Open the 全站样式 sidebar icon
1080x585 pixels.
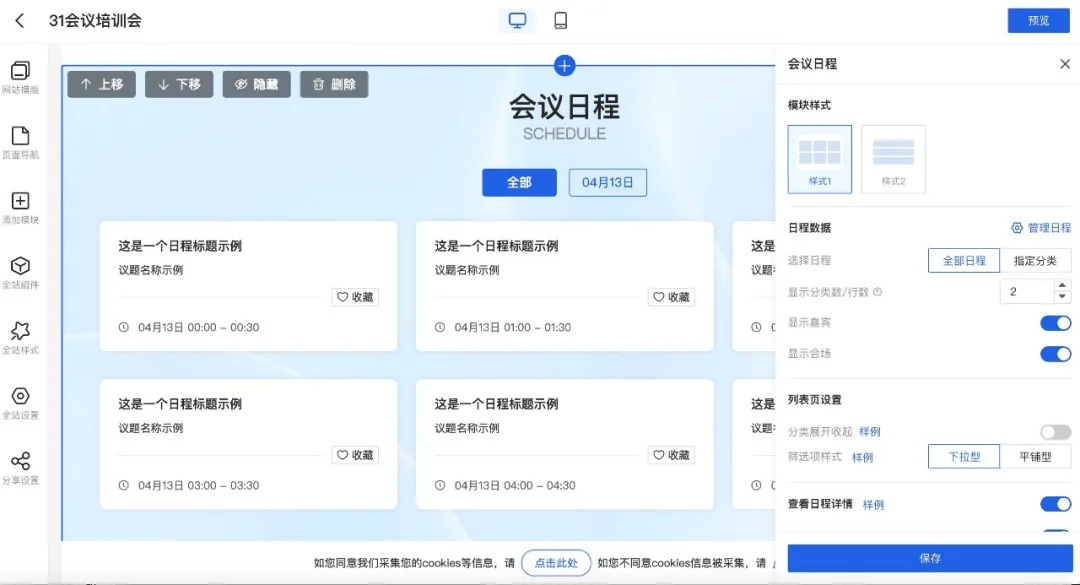[20, 332]
